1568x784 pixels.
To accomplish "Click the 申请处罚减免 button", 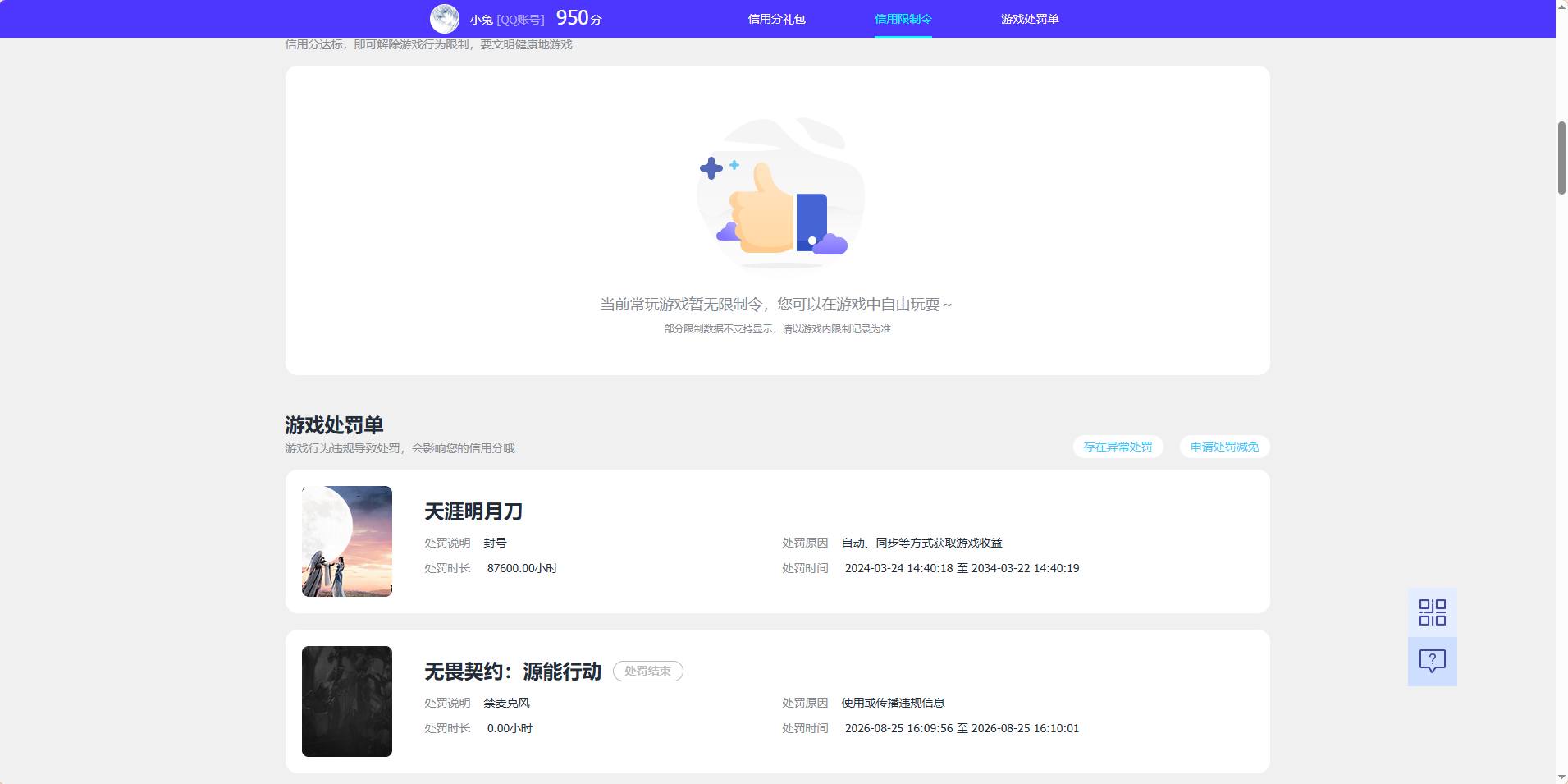I will tap(1224, 447).
